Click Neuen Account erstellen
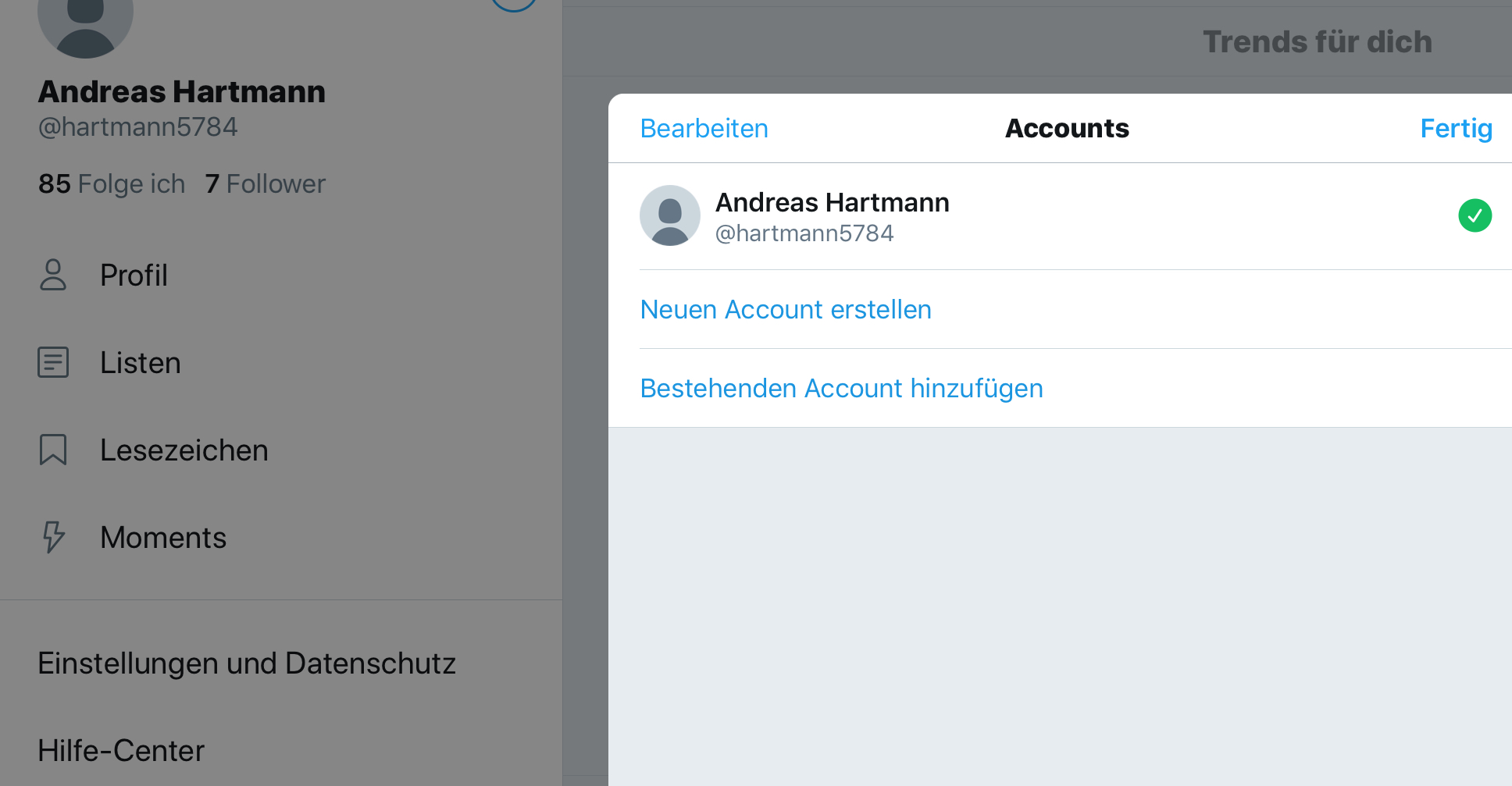 785,309
